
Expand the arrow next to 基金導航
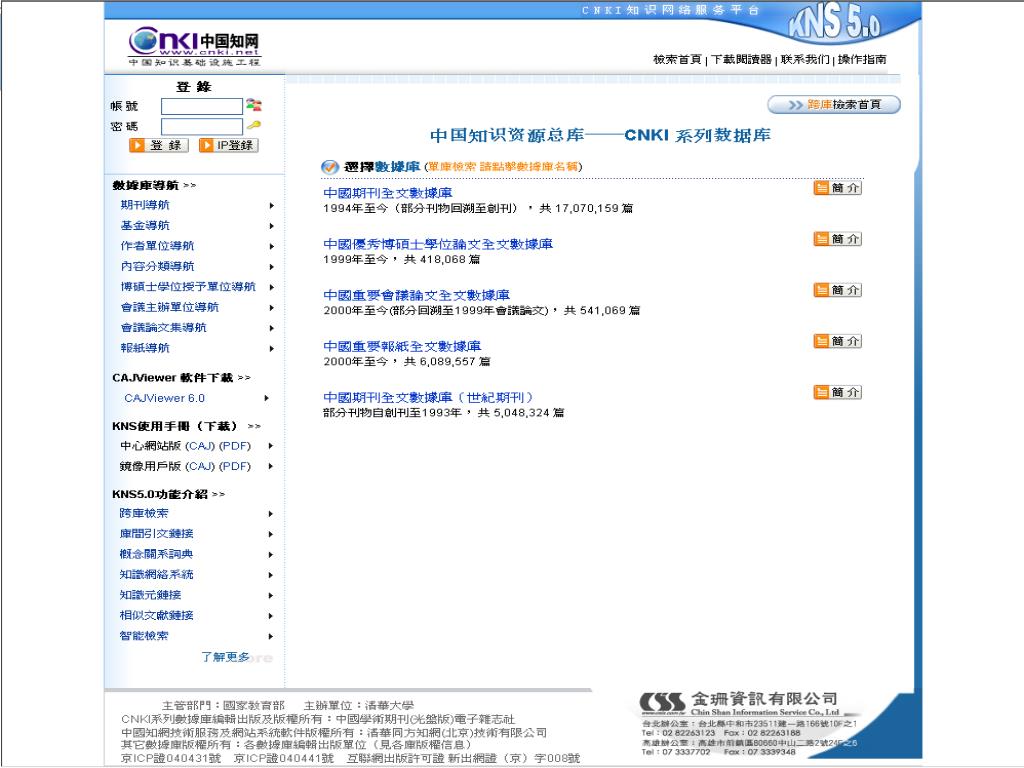(272, 226)
